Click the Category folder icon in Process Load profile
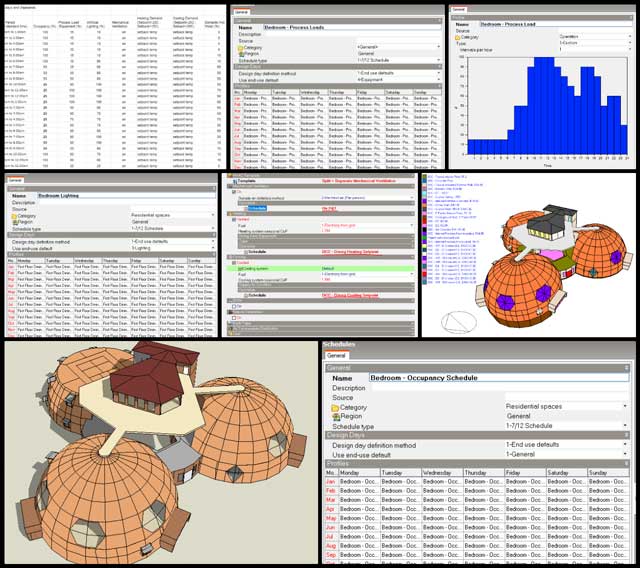The image size is (640, 568). point(458,36)
